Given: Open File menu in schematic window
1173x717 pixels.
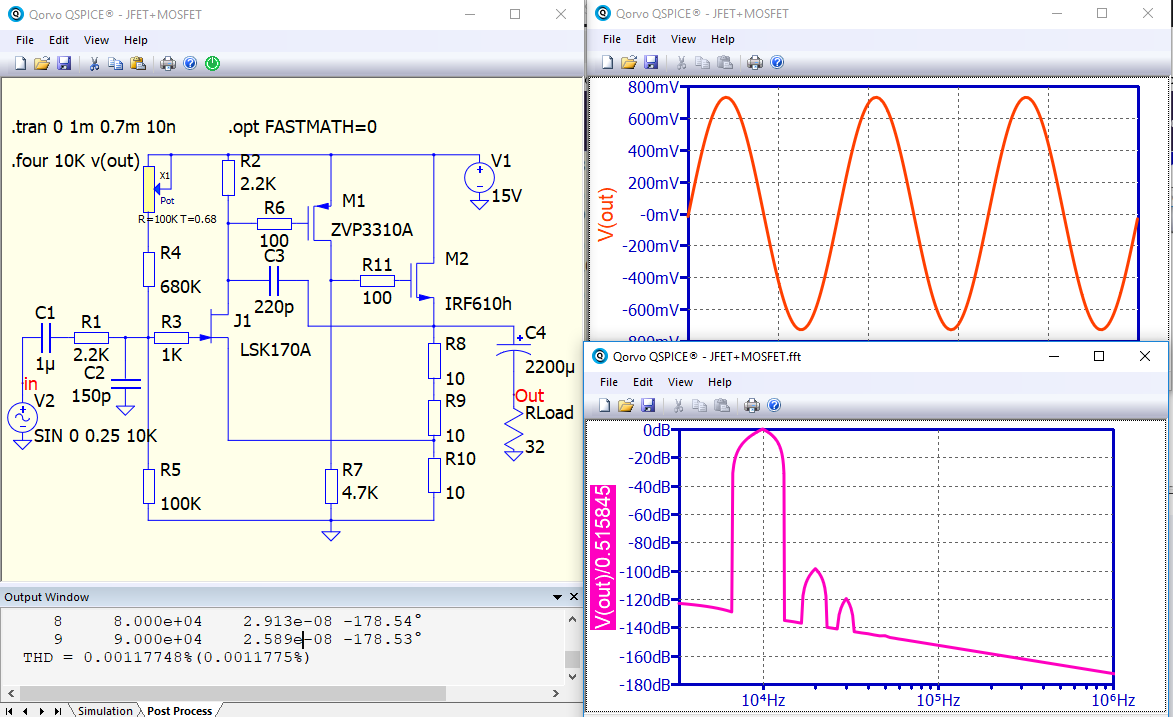Looking at the screenshot, I should point(25,40).
